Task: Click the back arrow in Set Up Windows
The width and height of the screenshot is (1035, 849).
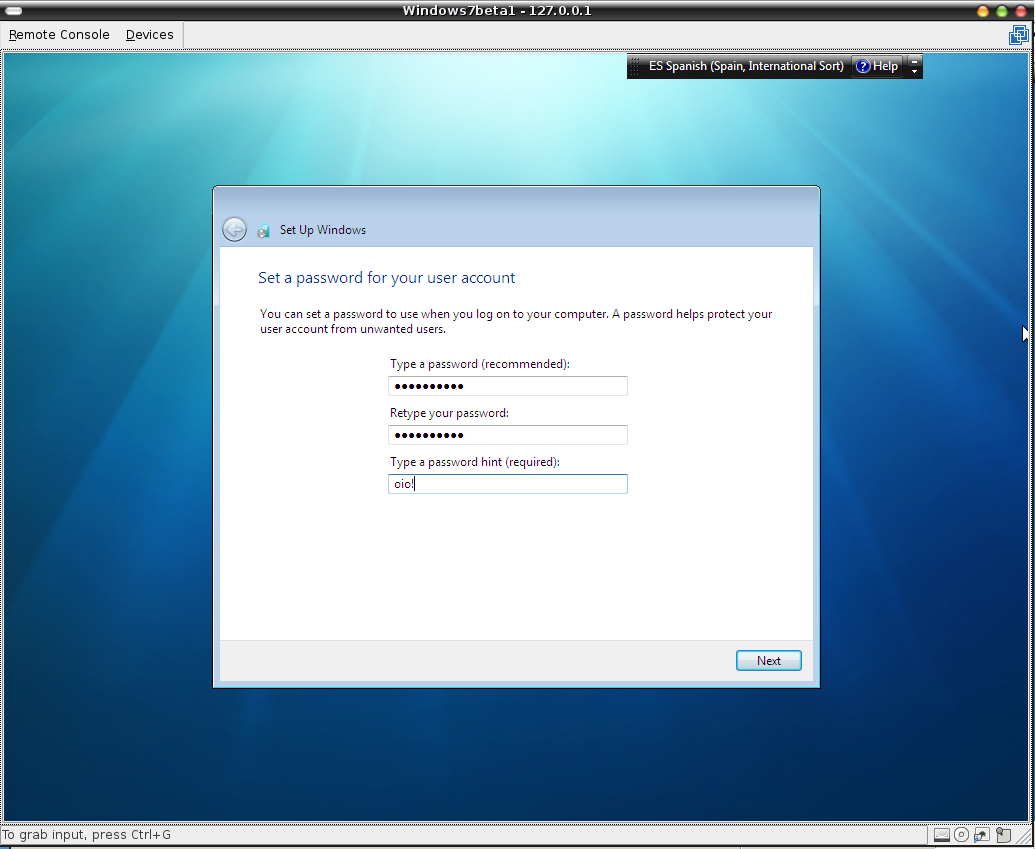Action: (x=234, y=229)
